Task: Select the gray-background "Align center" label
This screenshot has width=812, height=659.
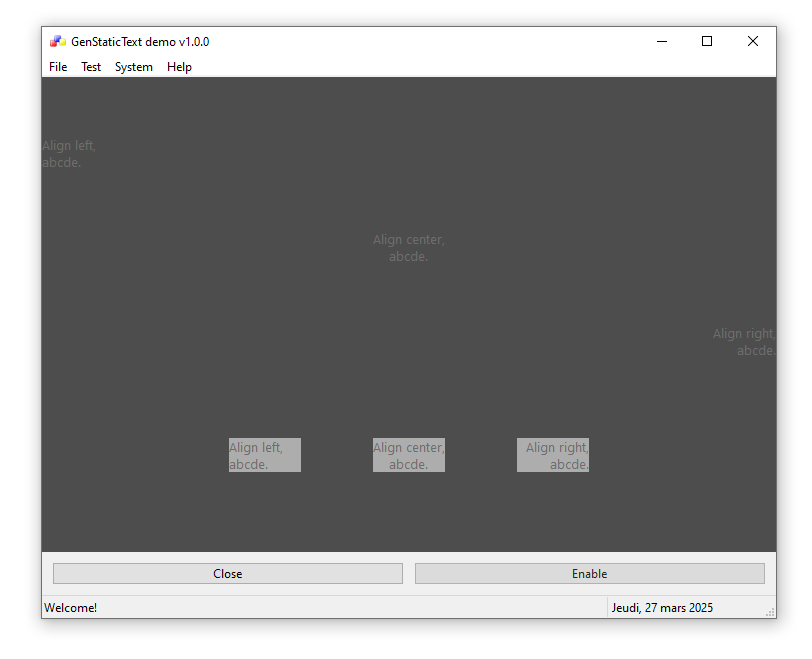Action: (408, 456)
